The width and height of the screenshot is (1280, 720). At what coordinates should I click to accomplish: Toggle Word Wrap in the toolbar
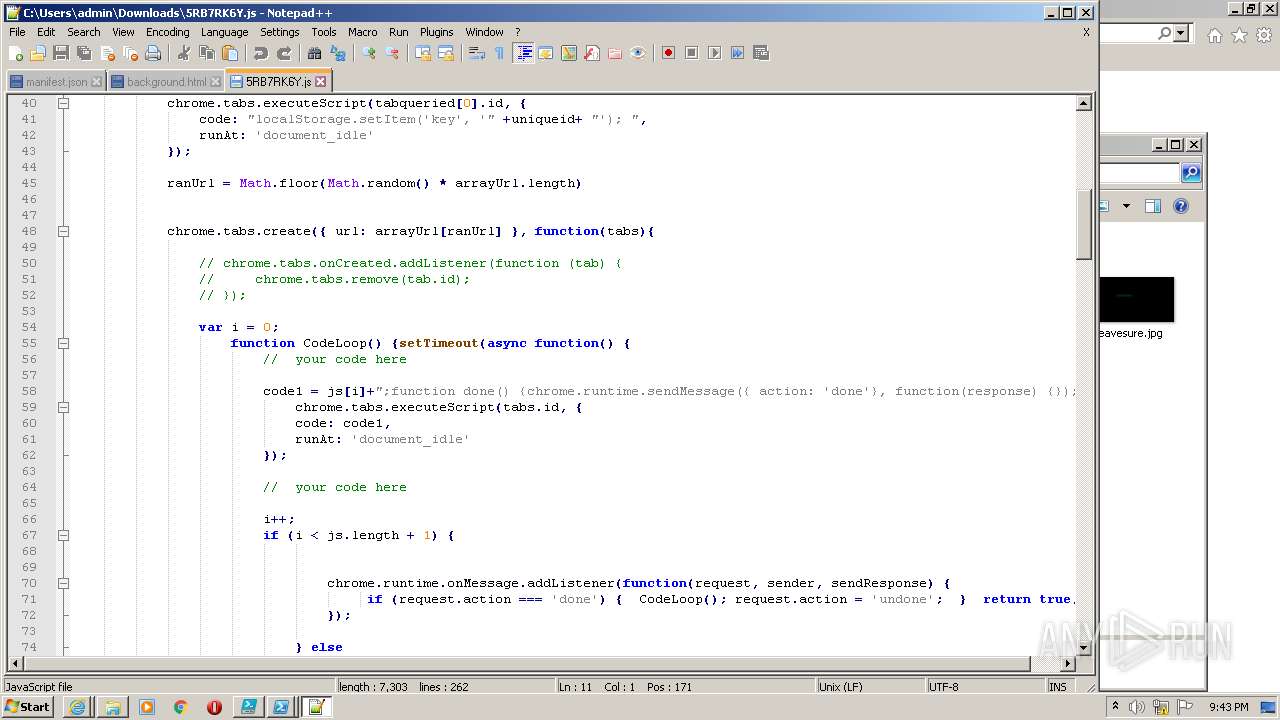pos(477,53)
